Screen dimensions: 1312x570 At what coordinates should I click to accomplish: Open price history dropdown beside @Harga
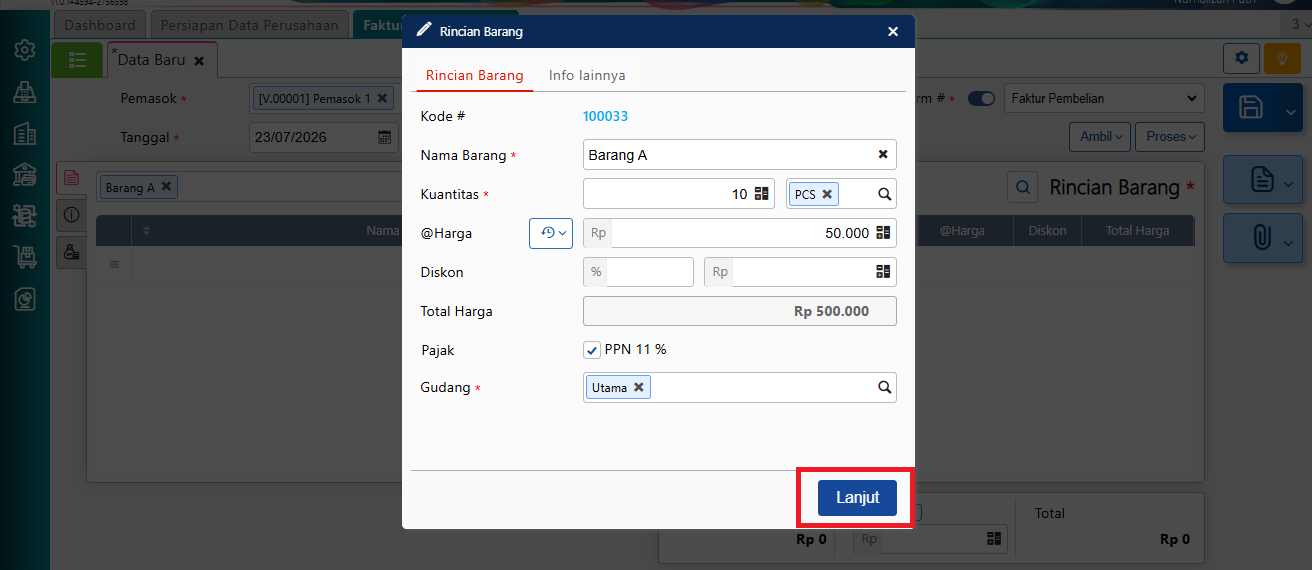[551, 232]
